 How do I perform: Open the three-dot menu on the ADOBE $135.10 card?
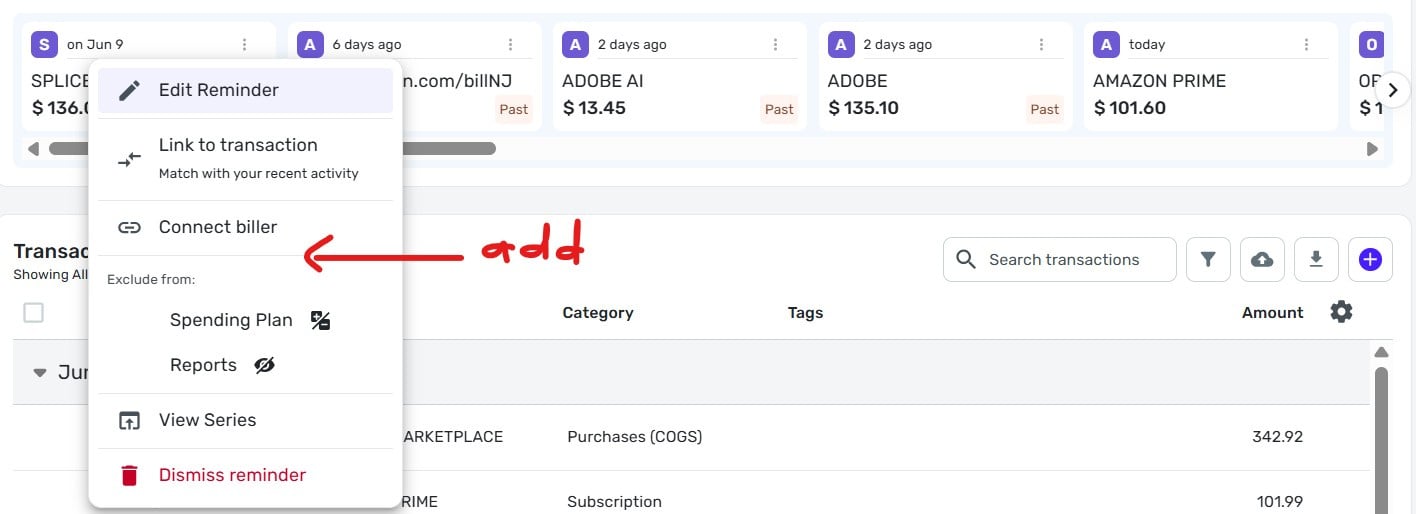click(x=1041, y=44)
